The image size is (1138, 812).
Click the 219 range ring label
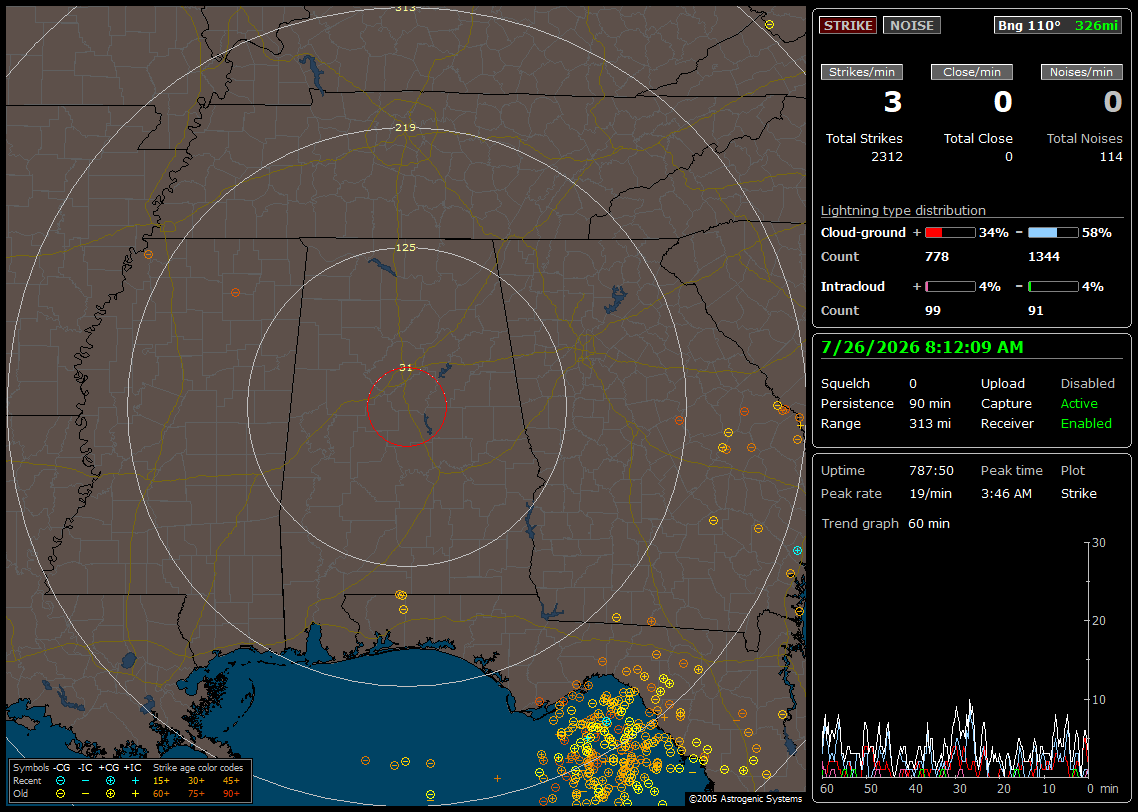coord(406,128)
